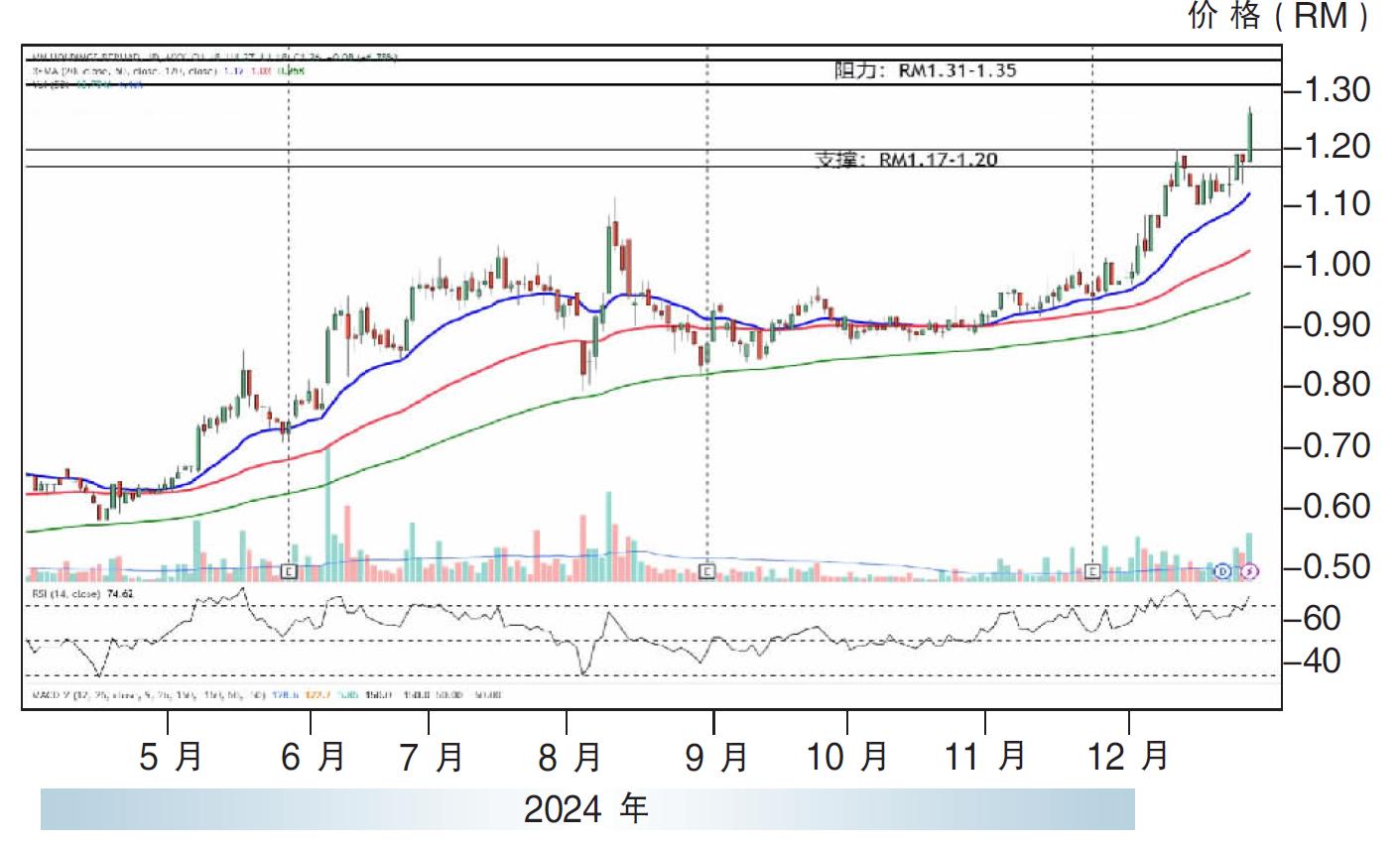Screen dimensions: 1400x843
Task: Click the 7月 month label
Action: point(431,758)
